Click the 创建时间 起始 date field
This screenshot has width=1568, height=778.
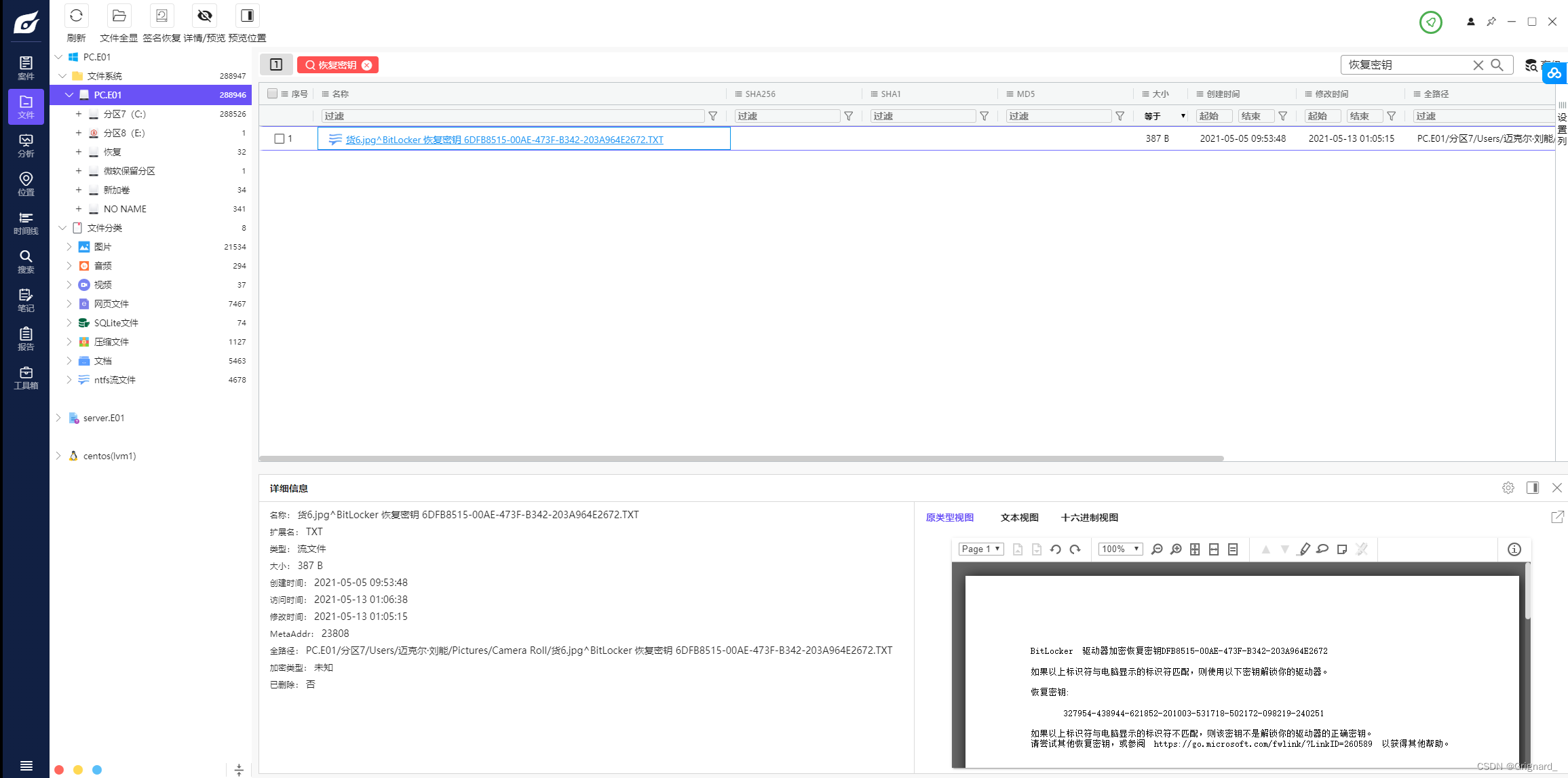(x=1215, y=116)
